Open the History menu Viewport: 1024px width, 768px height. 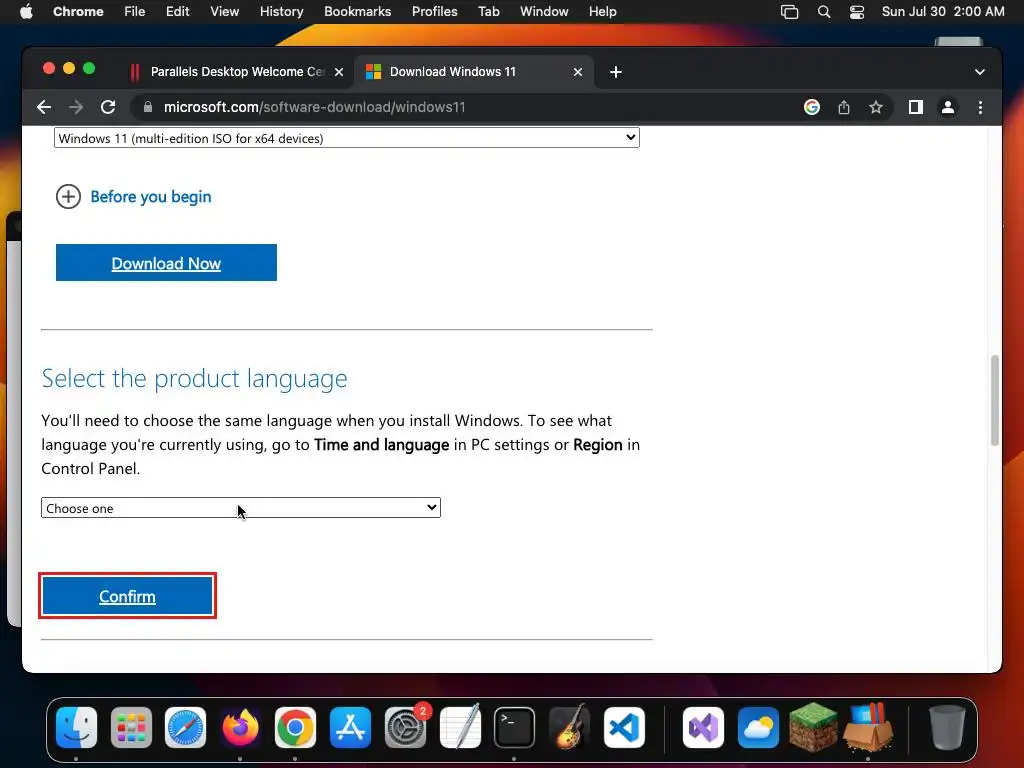(x=281, y=12)
